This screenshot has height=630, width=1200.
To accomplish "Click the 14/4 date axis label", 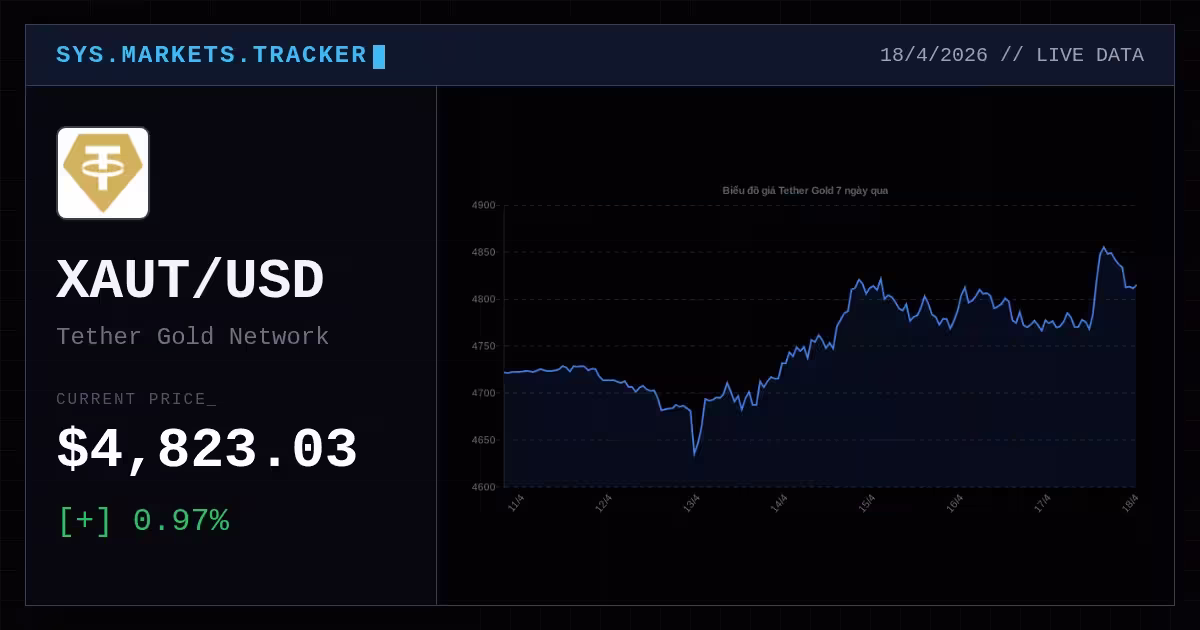I will pyautogui.click(x=779, y=503).
